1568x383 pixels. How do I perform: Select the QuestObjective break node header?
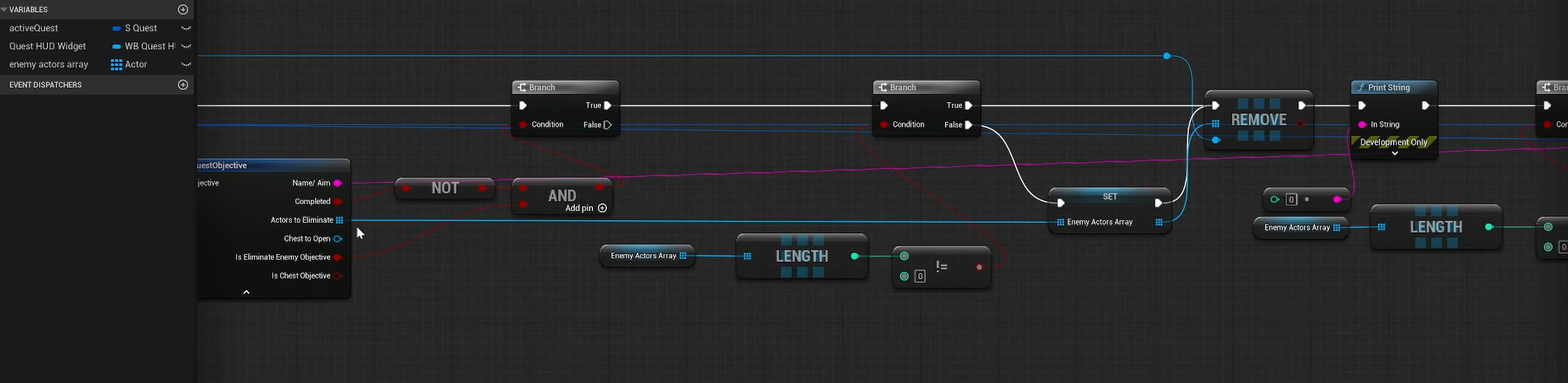tap(274, 166)
